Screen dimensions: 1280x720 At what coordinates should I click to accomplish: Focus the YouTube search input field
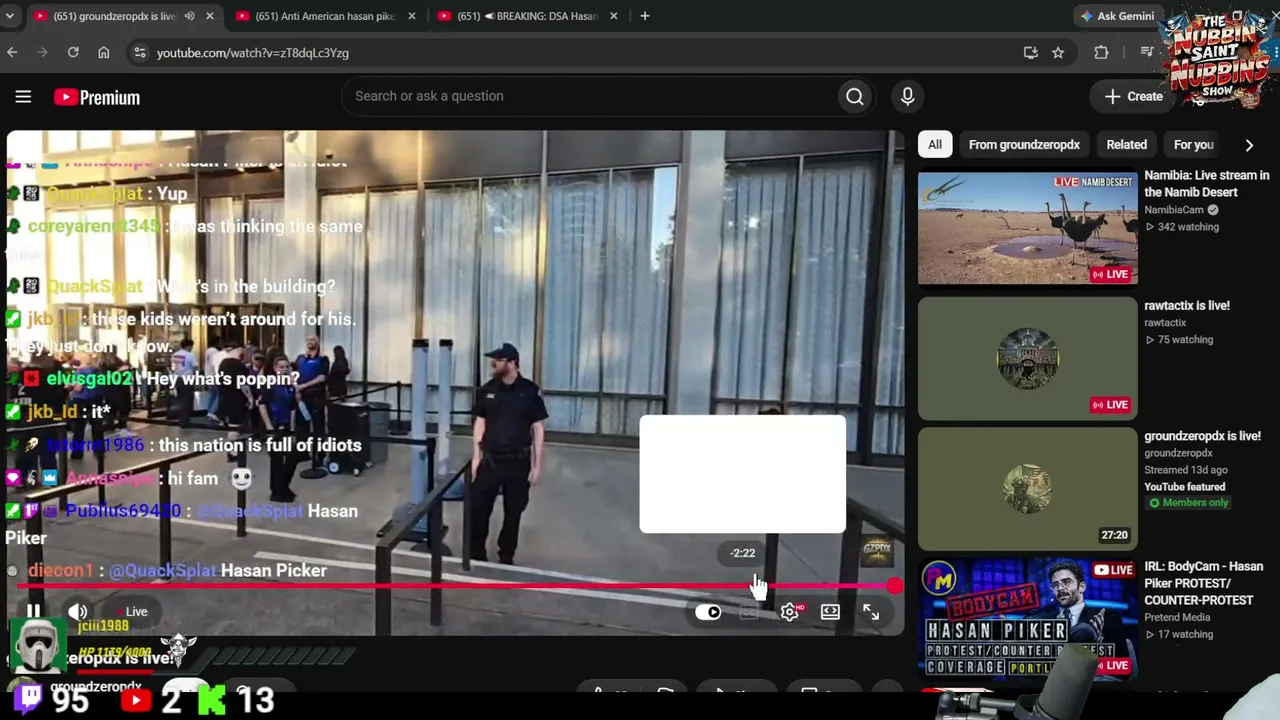tap(589, 96)
